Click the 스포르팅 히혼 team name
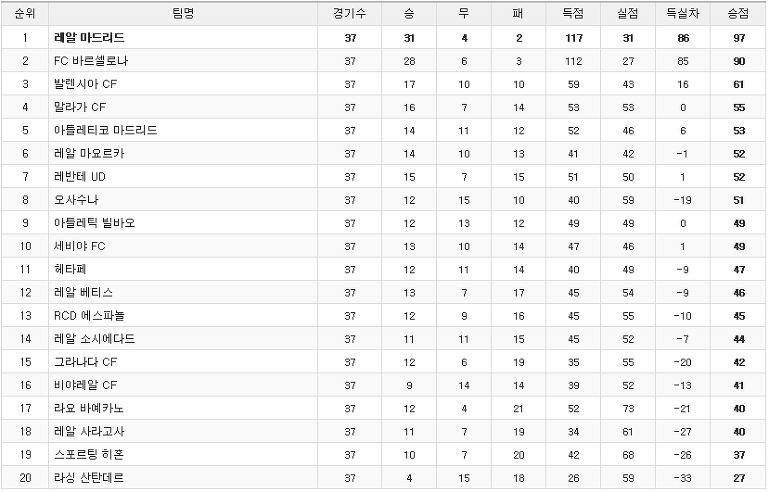The image size is (769, 492). [x=89, y=455]
